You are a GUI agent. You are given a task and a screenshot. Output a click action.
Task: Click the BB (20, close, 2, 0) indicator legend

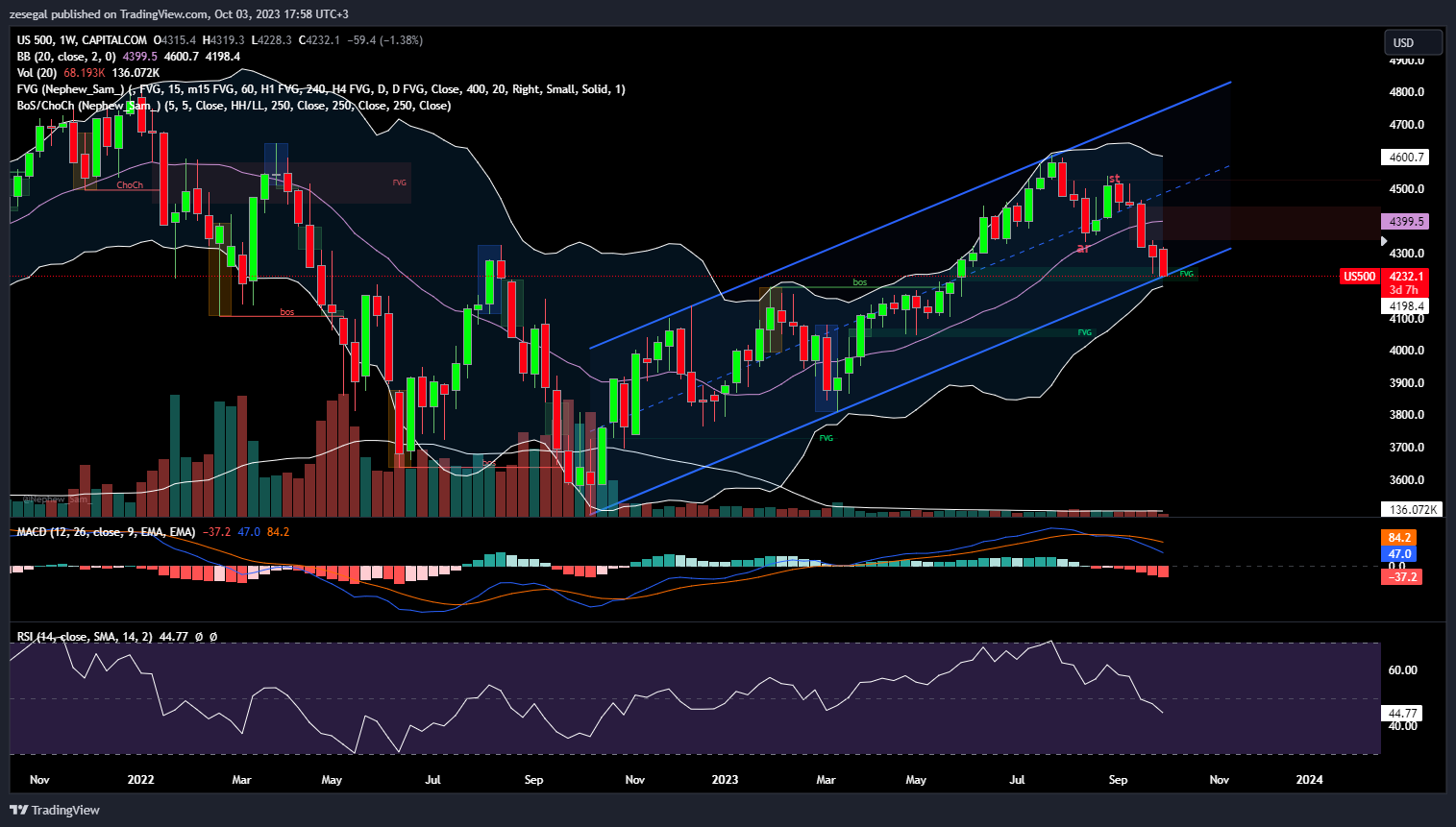coord(66,57)
